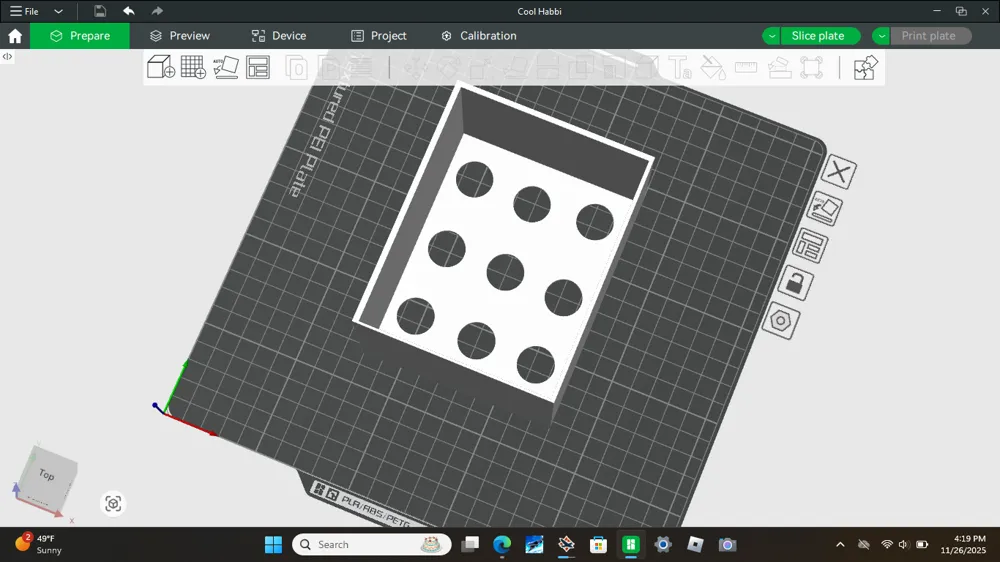Select the Assemble tool left of frame icon
This screenshot has height=562, width=1000.
[x=779, y=68]
